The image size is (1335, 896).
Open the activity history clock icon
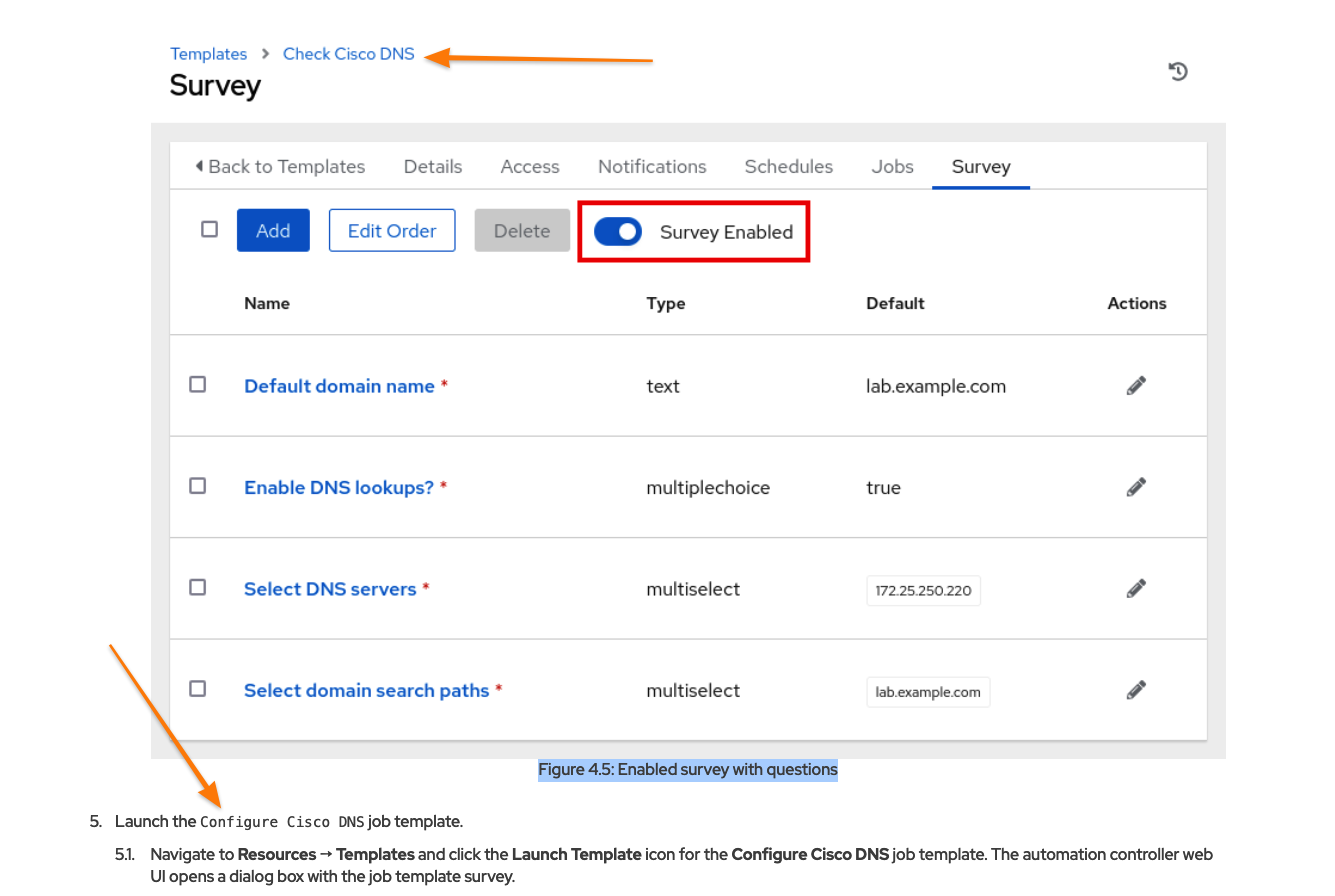(x=1178, y=71)
